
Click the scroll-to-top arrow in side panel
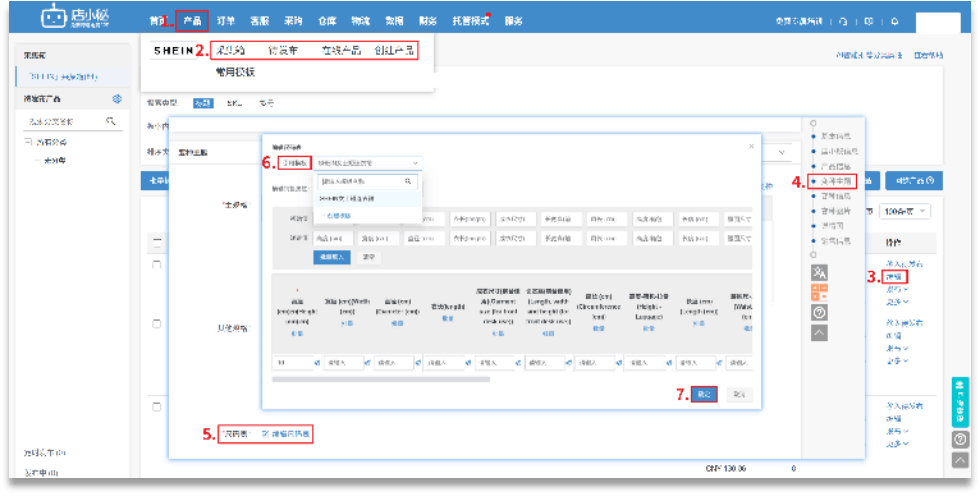pos(819,332)
